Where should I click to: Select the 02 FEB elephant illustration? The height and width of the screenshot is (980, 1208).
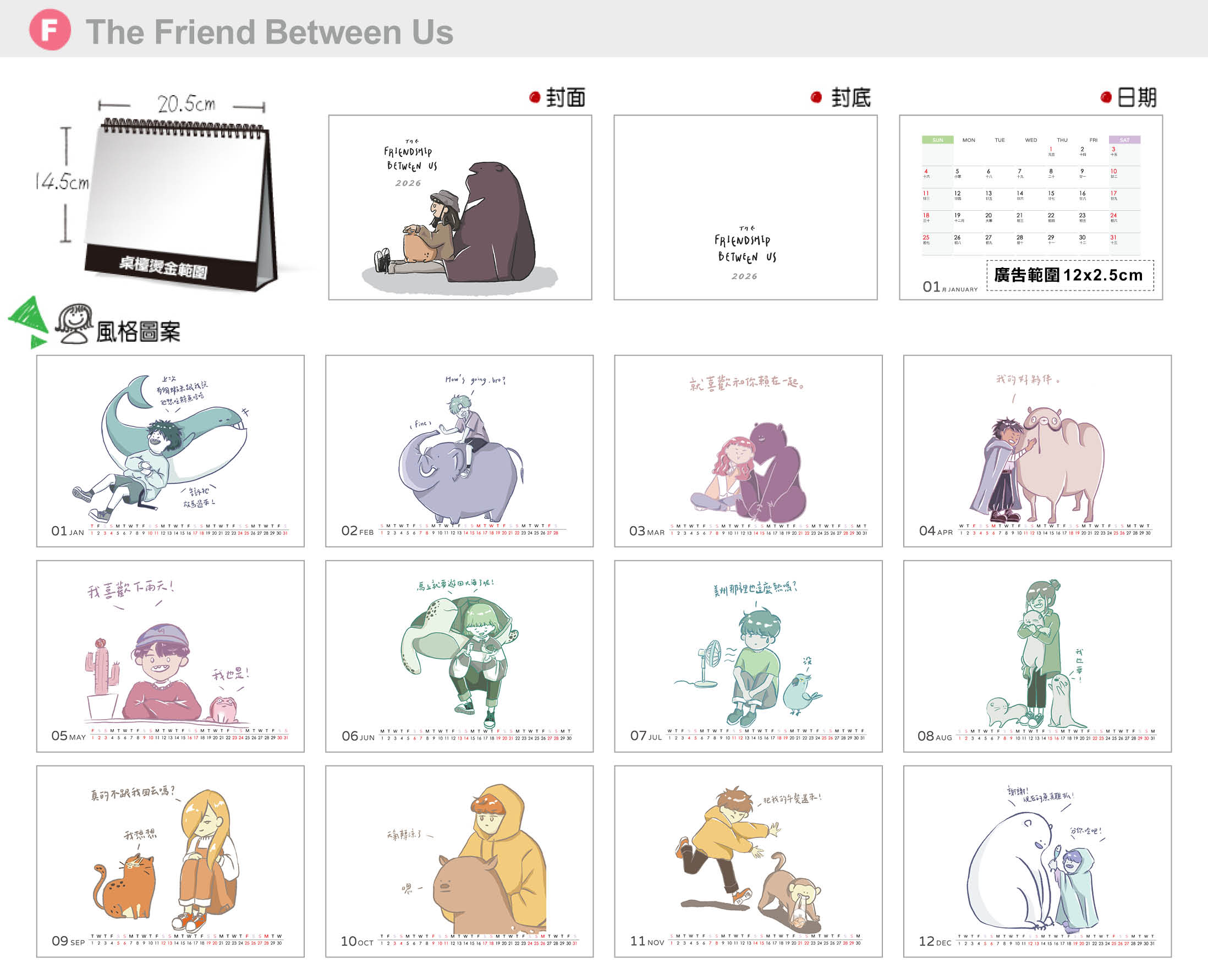pos(459,451)
